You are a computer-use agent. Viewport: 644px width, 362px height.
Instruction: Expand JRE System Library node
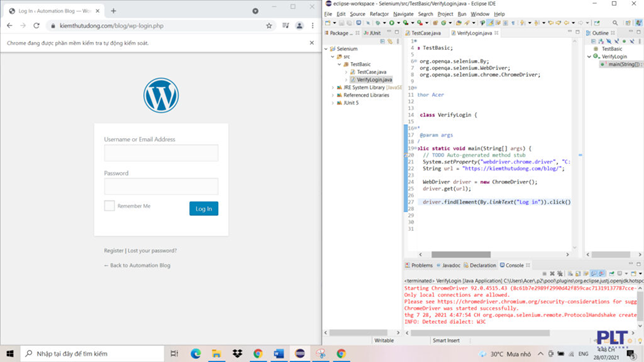point(333,88)
